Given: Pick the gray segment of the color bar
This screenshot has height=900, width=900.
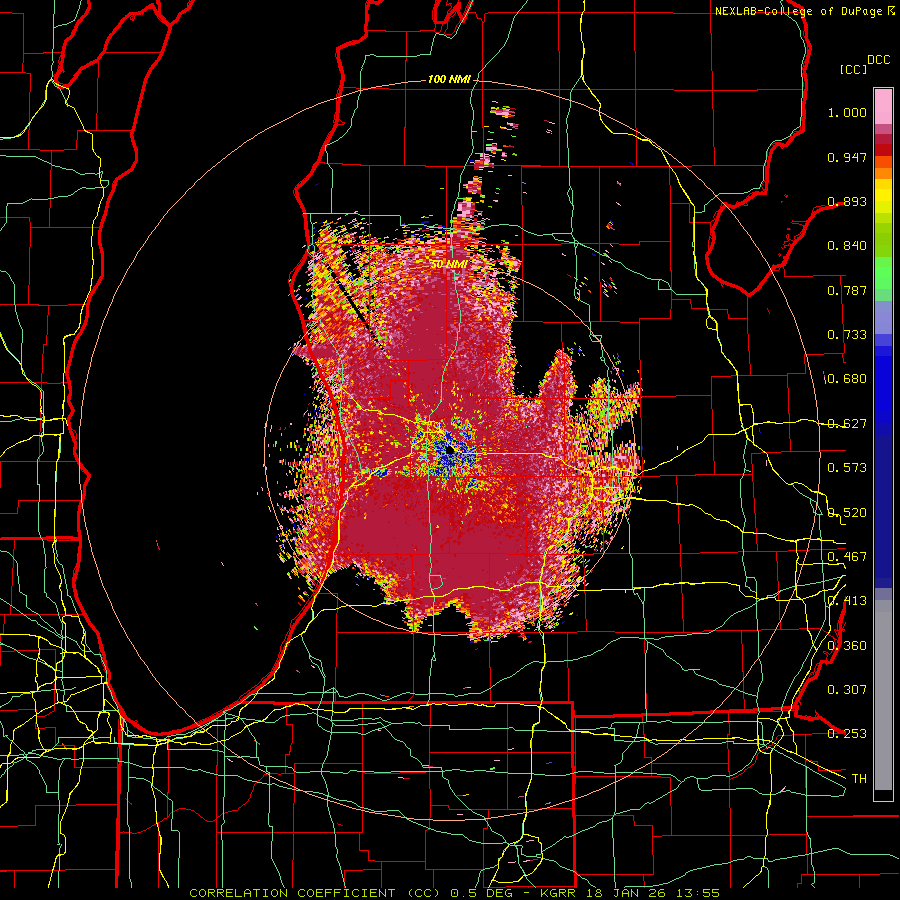Looking at the screenshot, I should [883, 695].
